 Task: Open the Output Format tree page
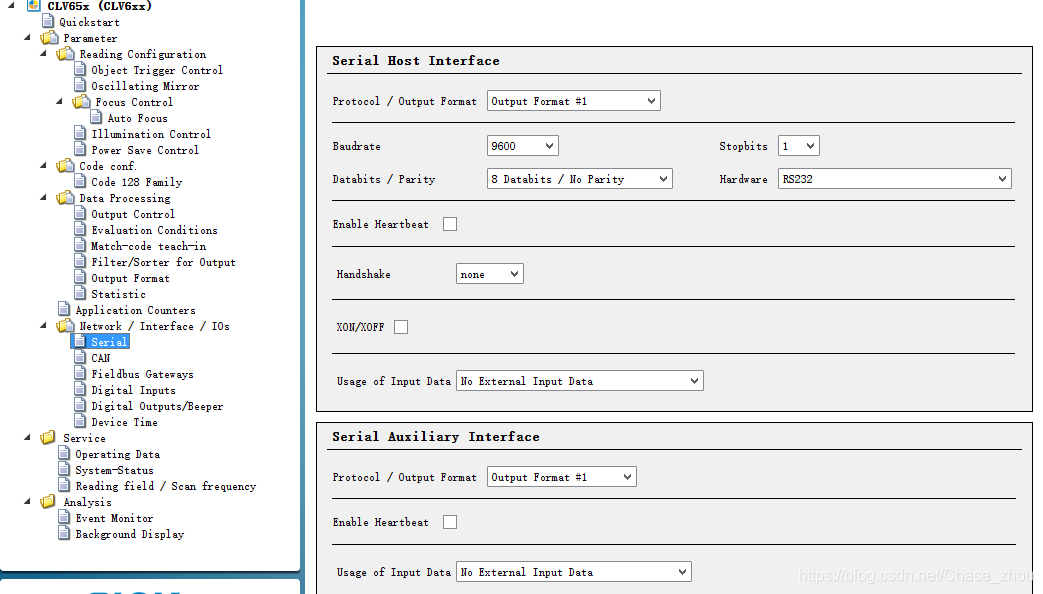click(x=130, y=278)
